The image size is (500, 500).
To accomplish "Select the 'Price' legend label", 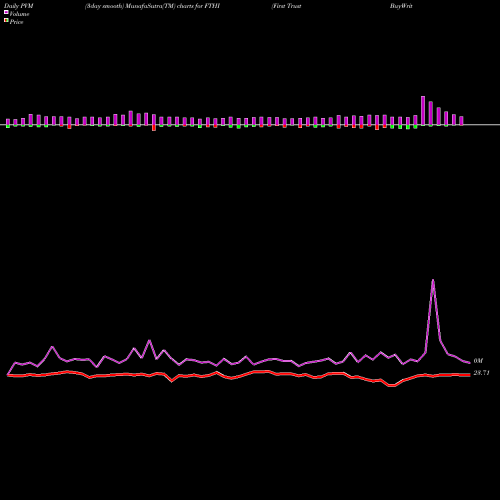I will pos(16,22).
